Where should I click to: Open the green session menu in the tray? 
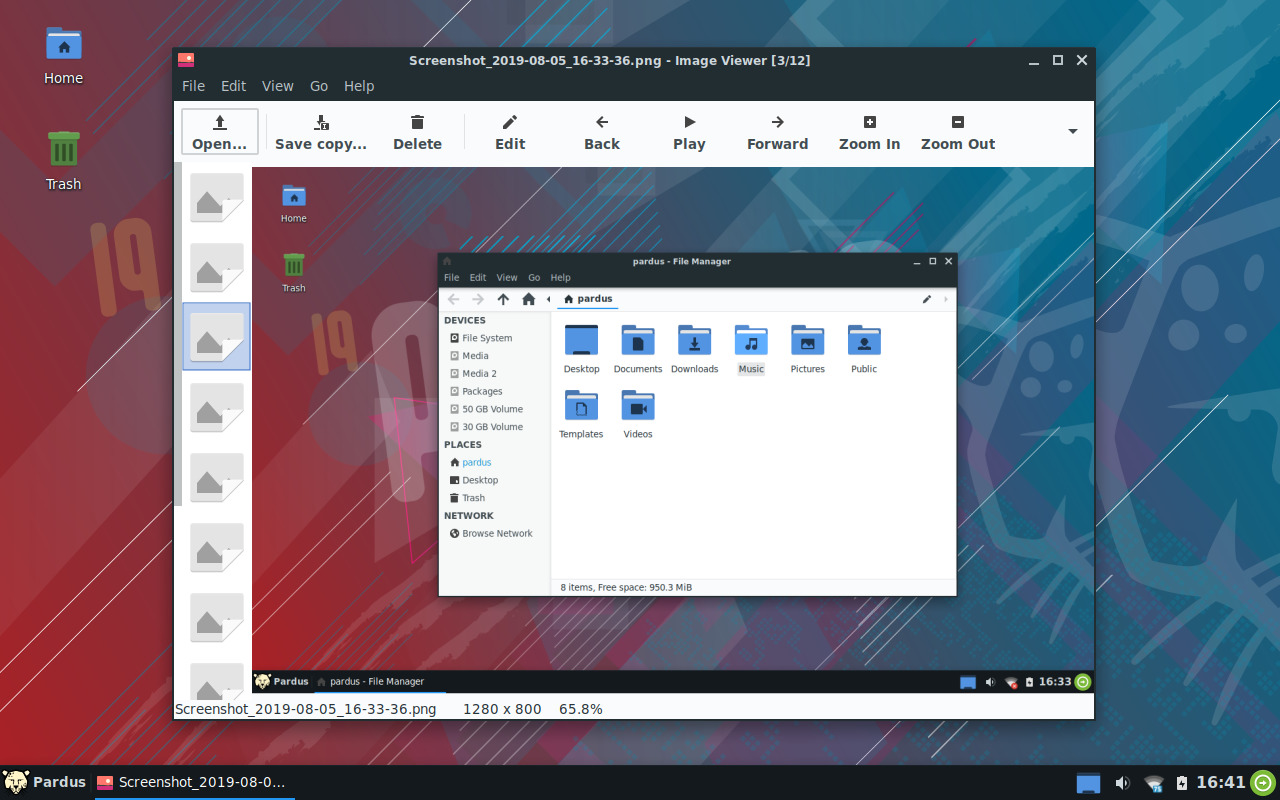1257,783
